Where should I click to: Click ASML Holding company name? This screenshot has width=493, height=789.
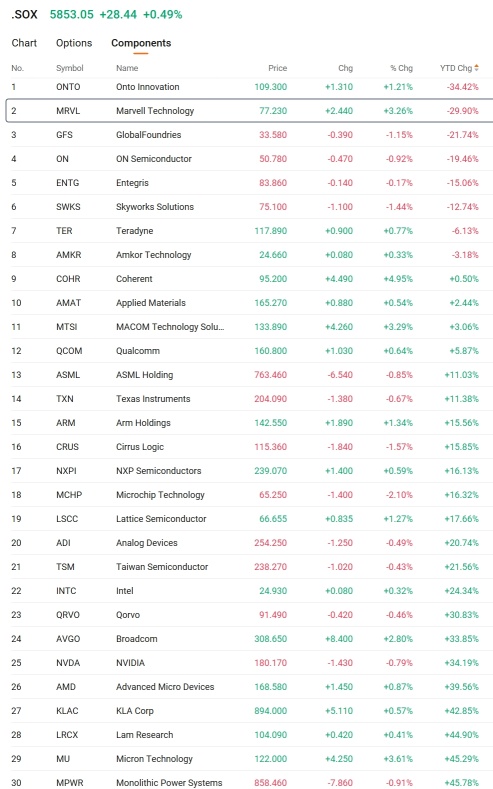click(x=144, y=375)
